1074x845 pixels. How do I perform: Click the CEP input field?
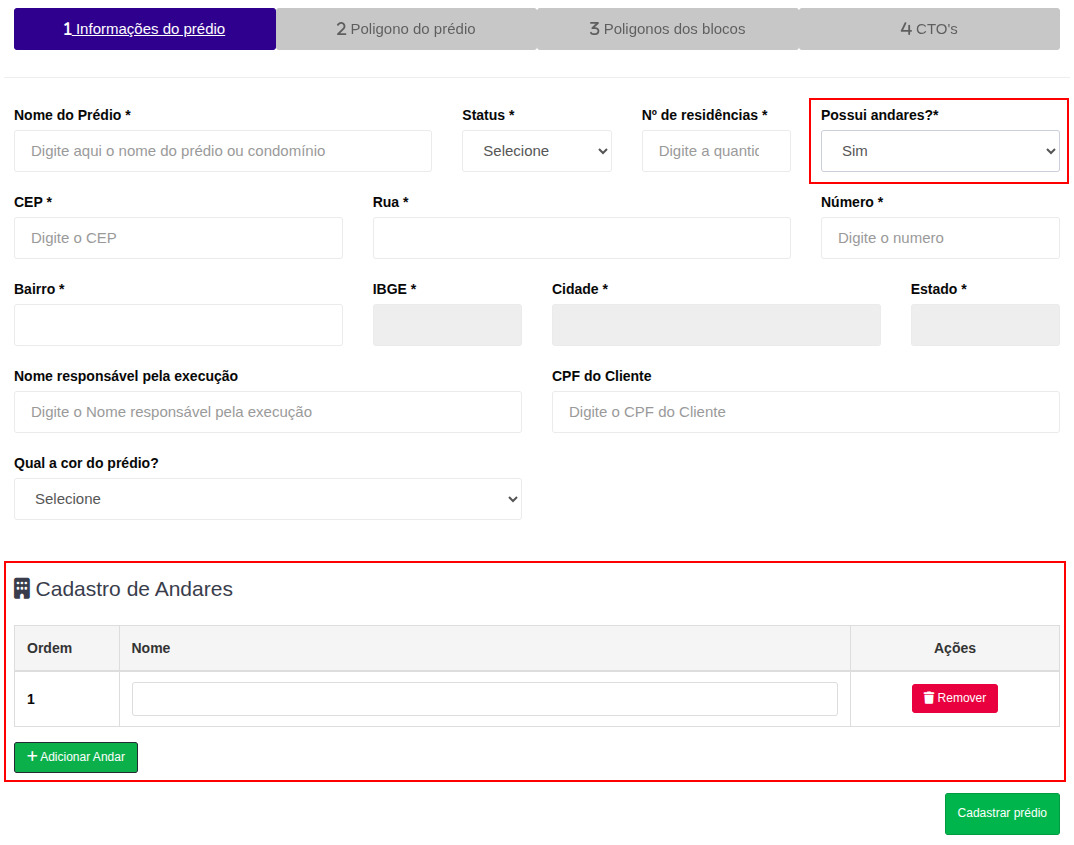pos(178,238)
